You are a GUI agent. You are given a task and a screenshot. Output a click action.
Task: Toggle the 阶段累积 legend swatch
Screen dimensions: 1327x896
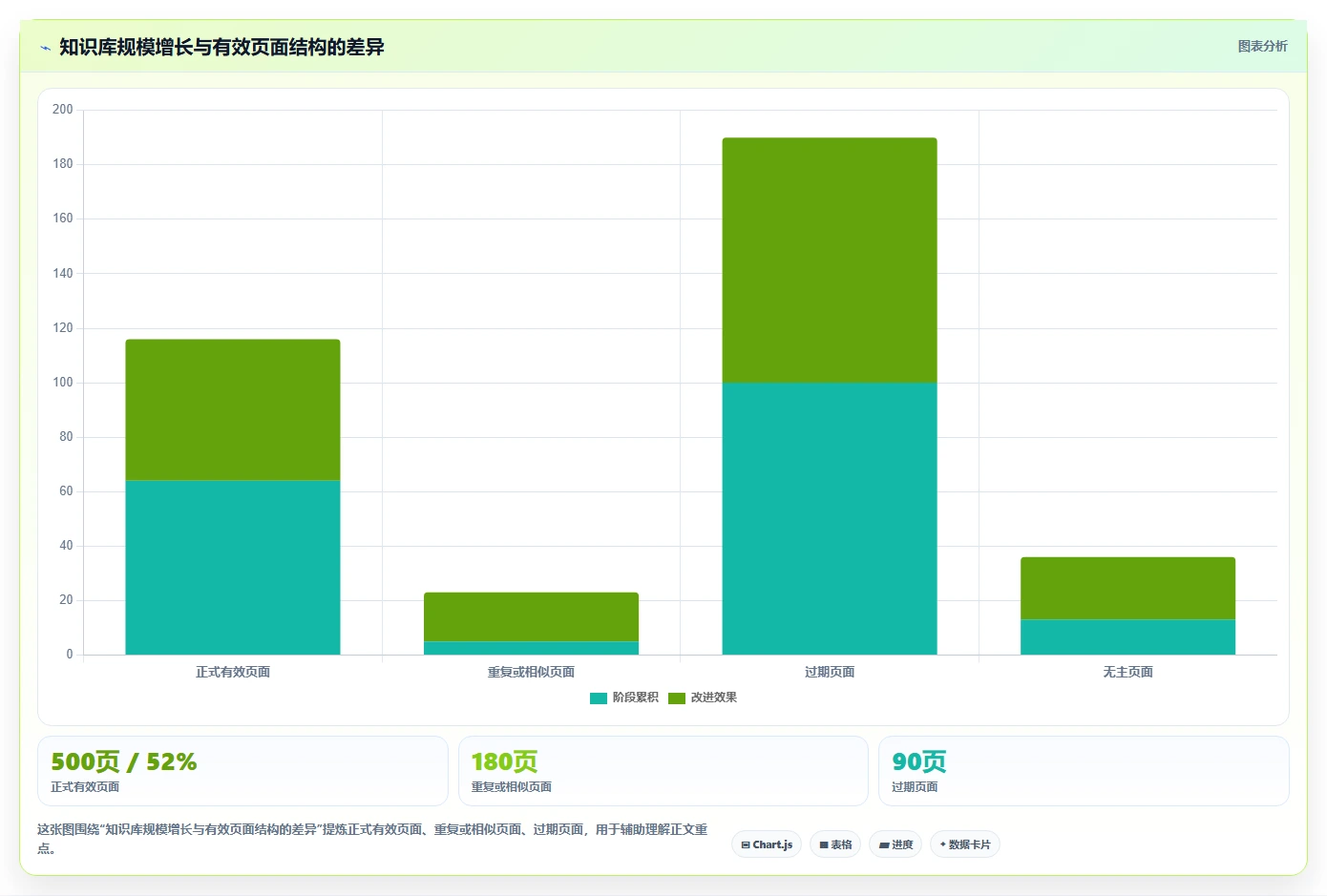tap(599, 698)
